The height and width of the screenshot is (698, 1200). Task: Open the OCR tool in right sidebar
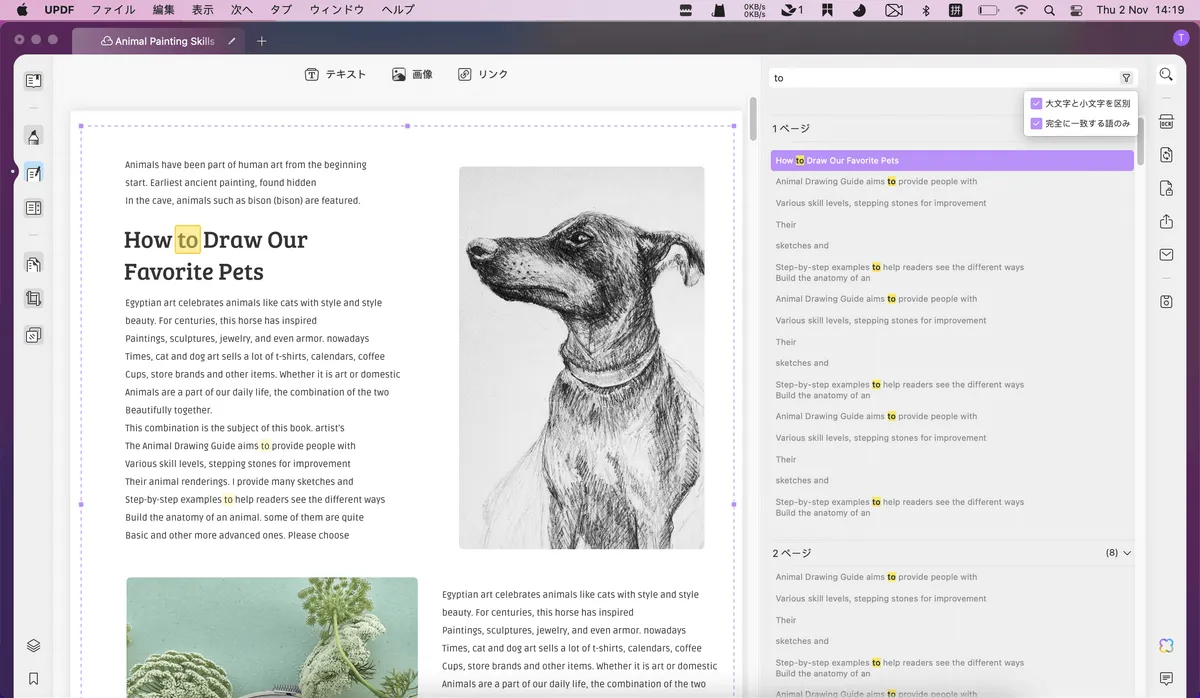tap(1166, 122)
